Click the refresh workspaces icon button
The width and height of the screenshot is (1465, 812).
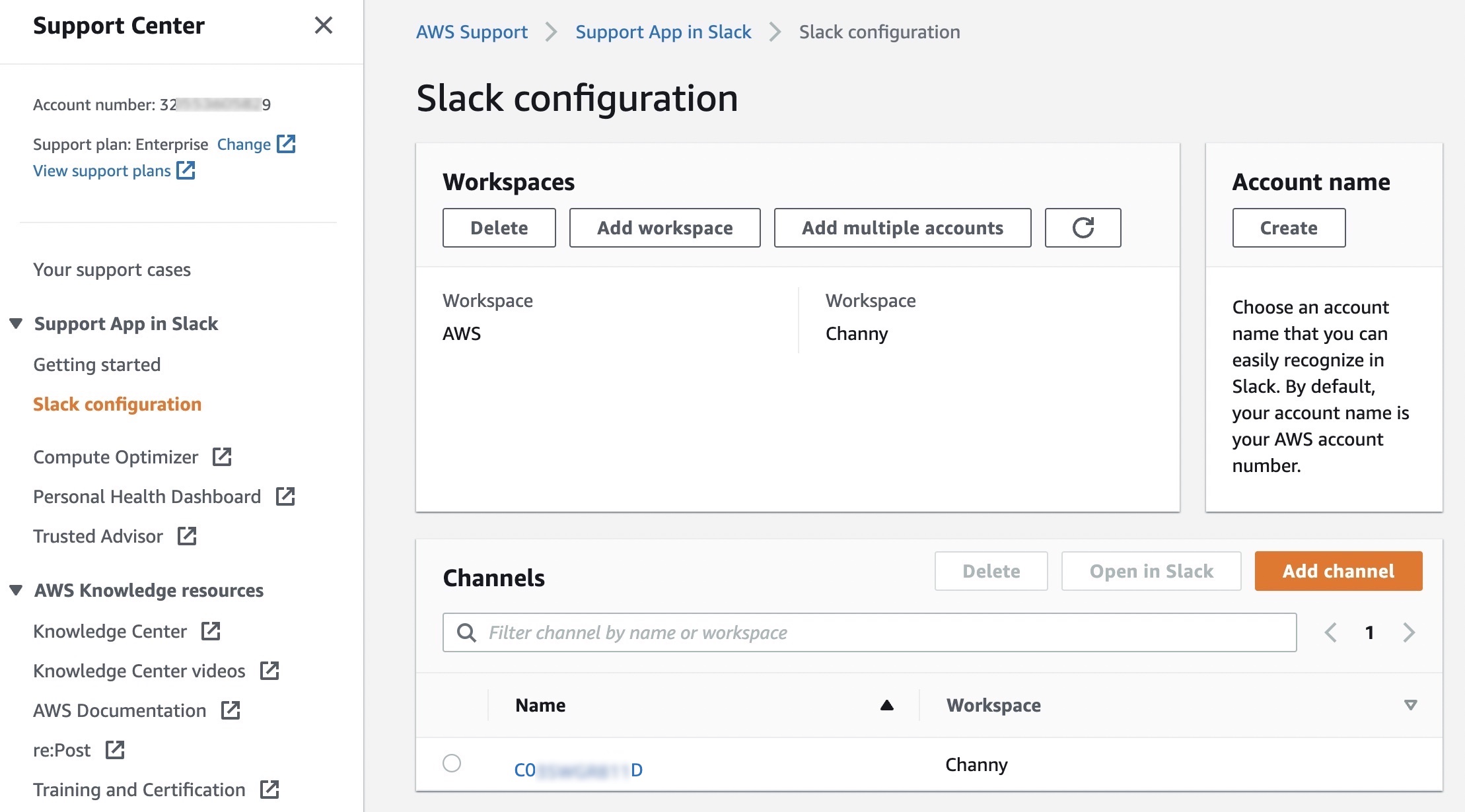(x=1083, y=228)
